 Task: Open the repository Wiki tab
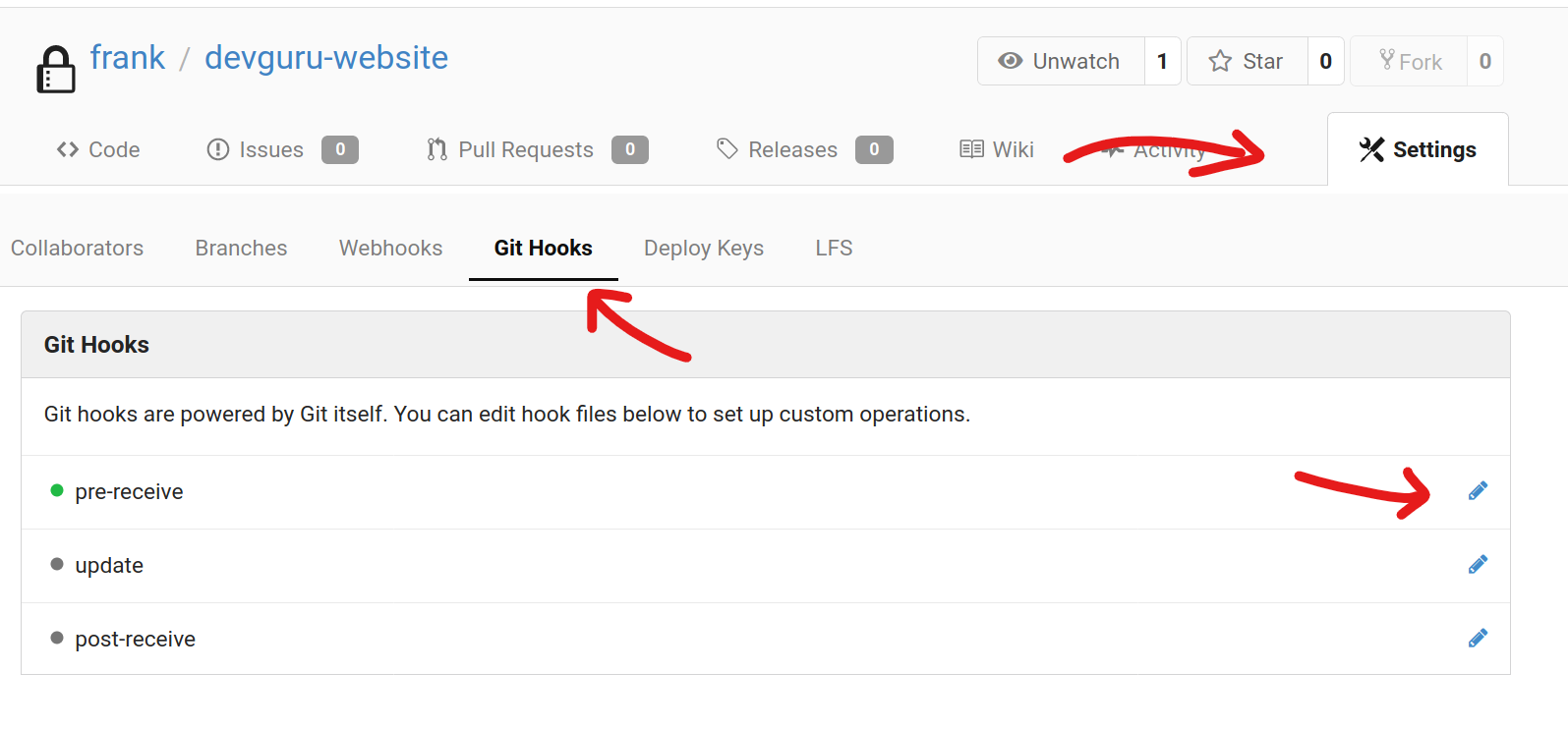[997, 149]
